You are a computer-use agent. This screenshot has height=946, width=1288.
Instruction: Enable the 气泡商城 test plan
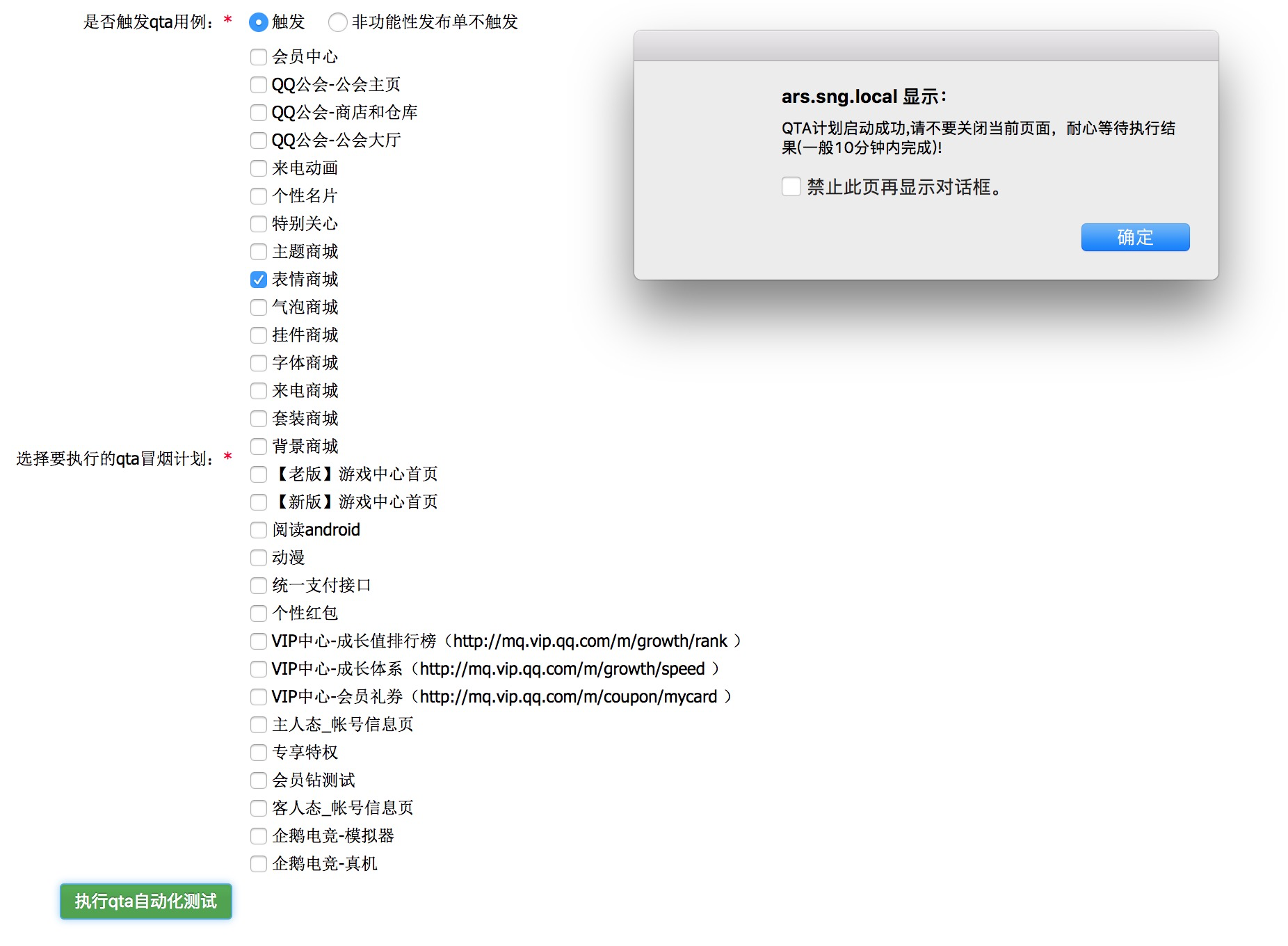click(x=258, y=307)
